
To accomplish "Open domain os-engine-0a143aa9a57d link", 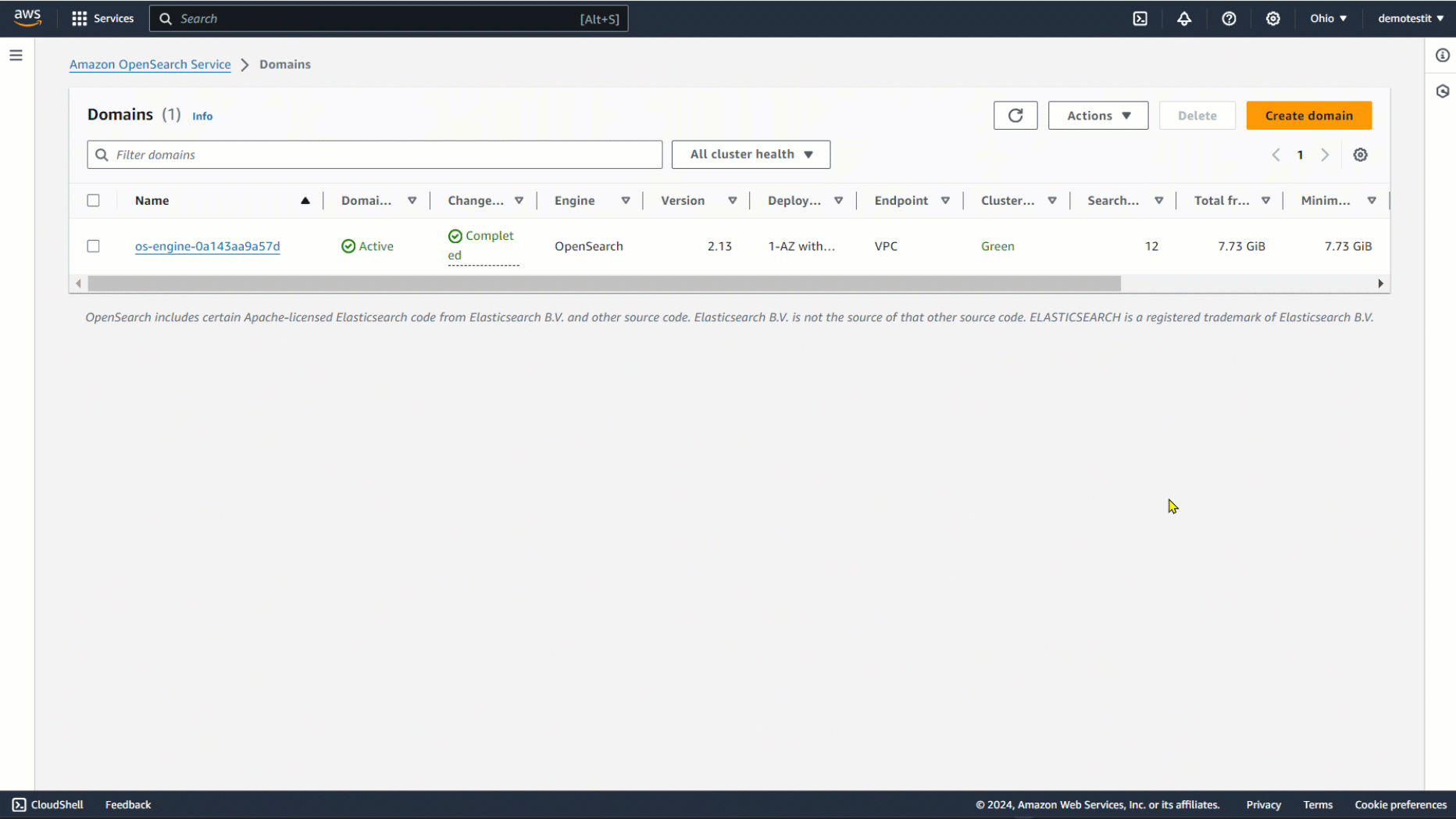I will tap(207, 246).
